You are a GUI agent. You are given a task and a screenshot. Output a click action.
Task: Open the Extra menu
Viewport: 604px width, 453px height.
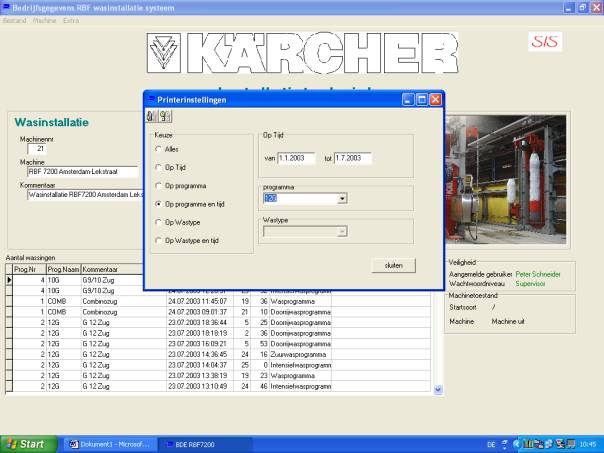click(71, 20)
